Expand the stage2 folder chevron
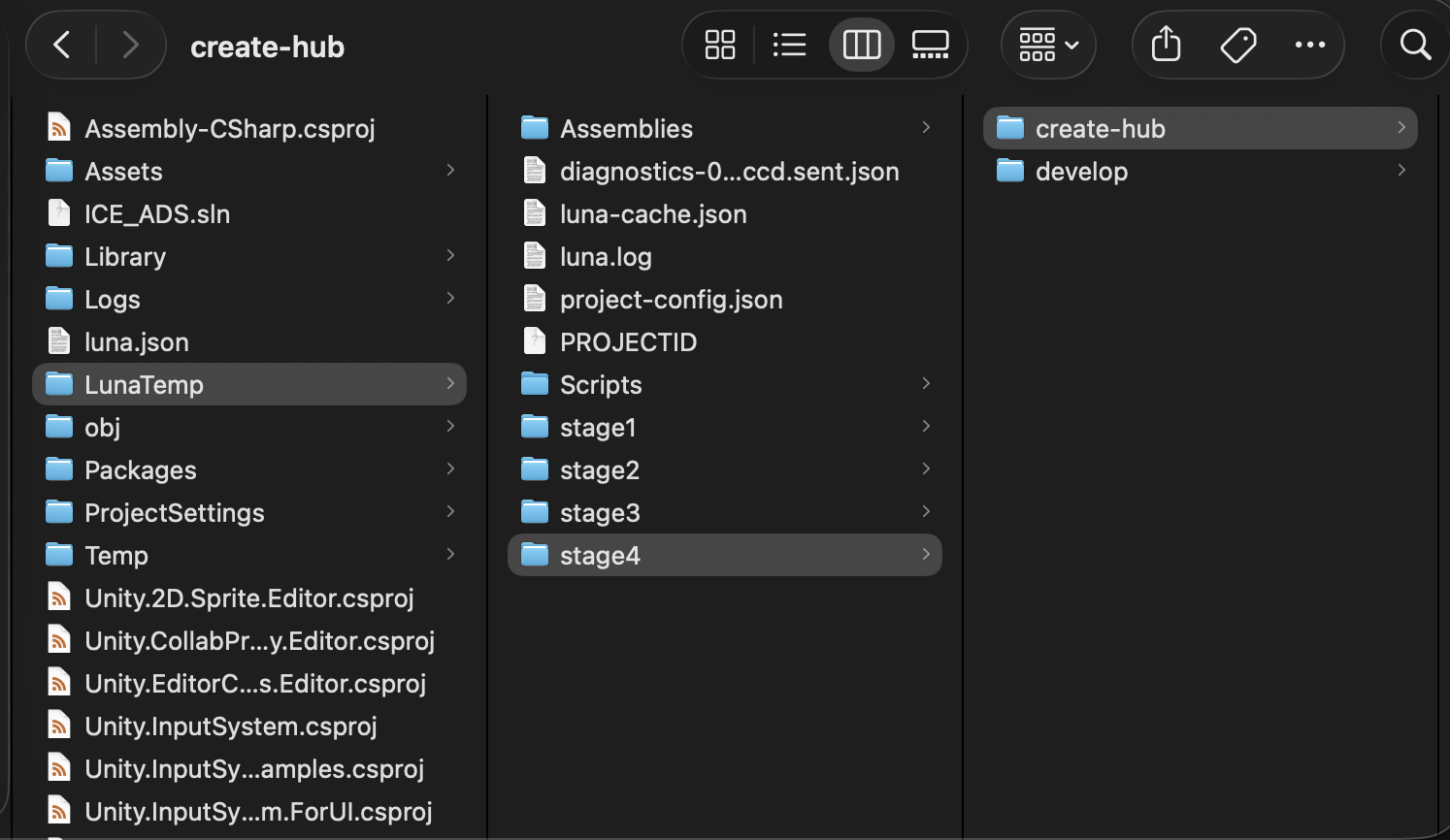1450x840 pixels. pyautogui.click(x=926, y=468)
